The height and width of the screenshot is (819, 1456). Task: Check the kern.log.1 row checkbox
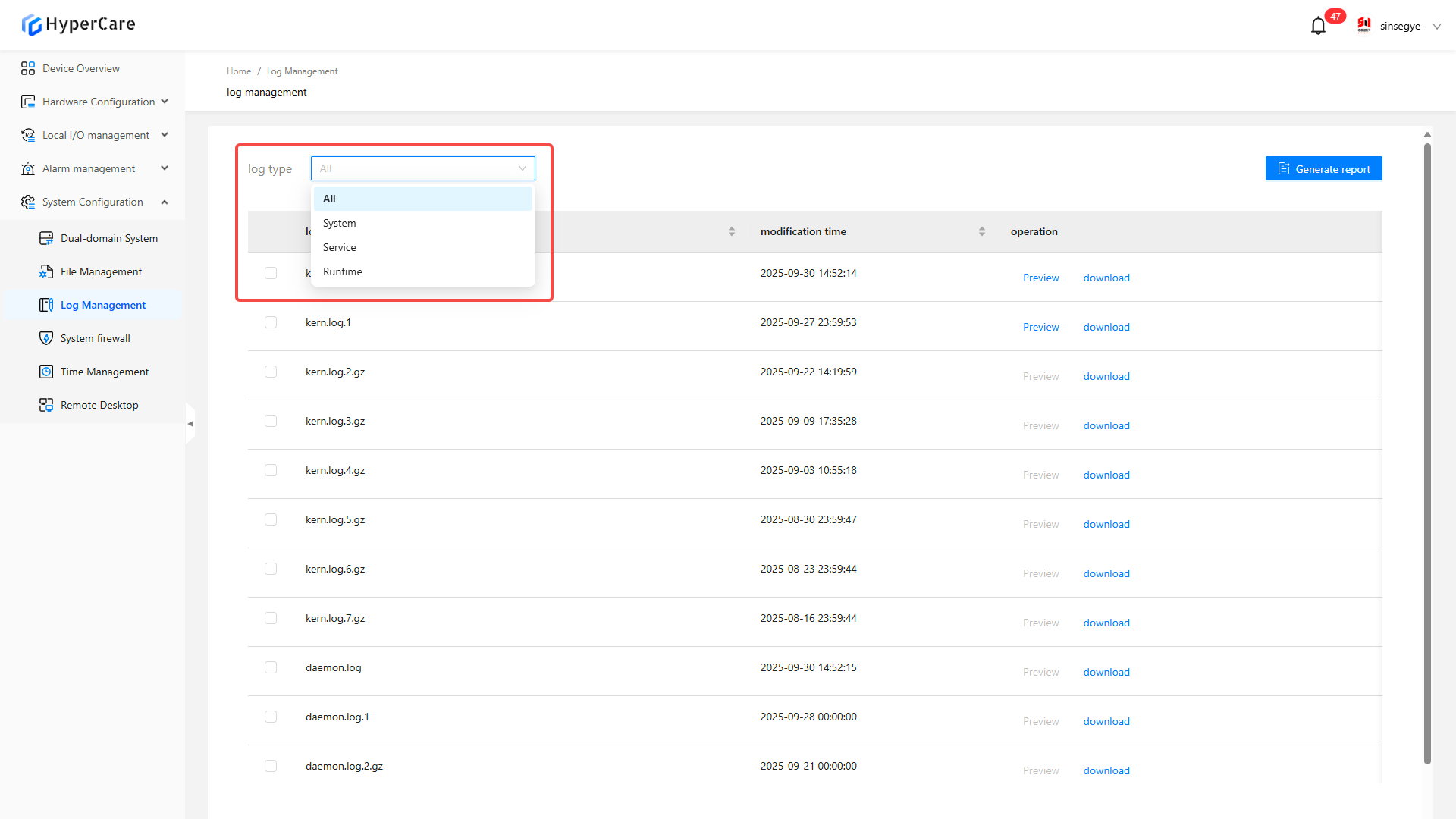coord(271,322)
